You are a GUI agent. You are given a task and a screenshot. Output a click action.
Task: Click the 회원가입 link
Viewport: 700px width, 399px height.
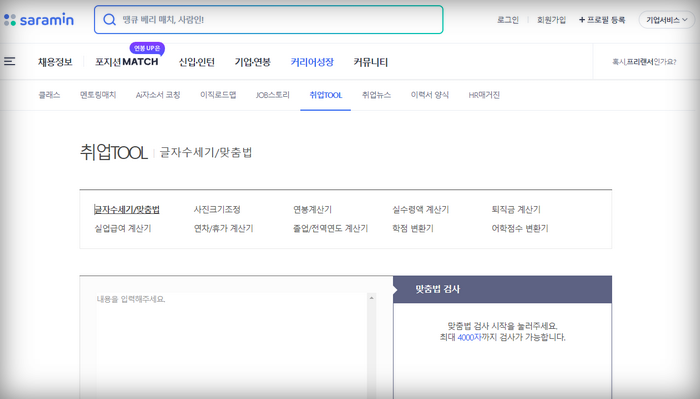551,20
